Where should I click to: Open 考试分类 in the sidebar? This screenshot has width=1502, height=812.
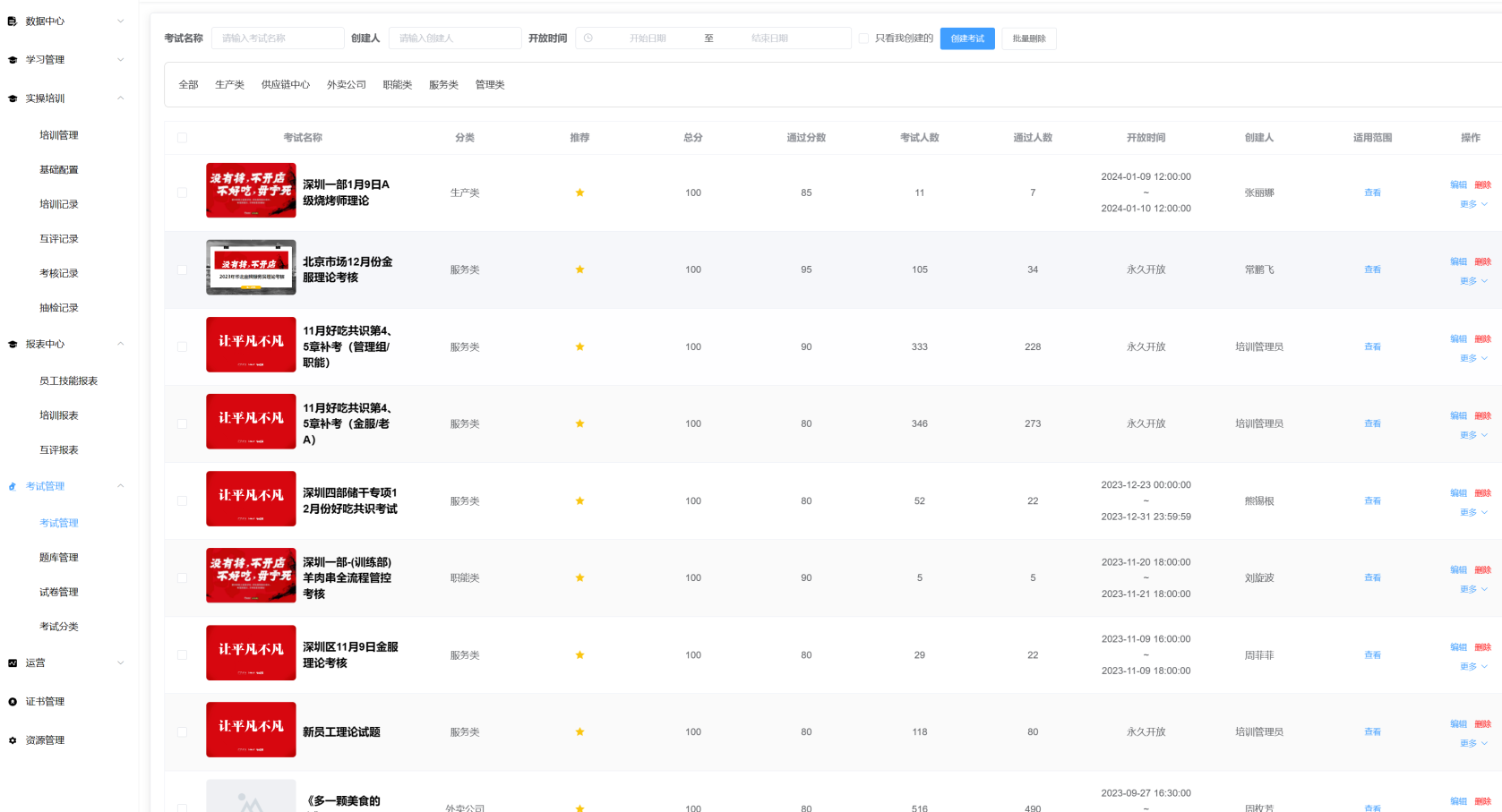(x=59, y=627)
